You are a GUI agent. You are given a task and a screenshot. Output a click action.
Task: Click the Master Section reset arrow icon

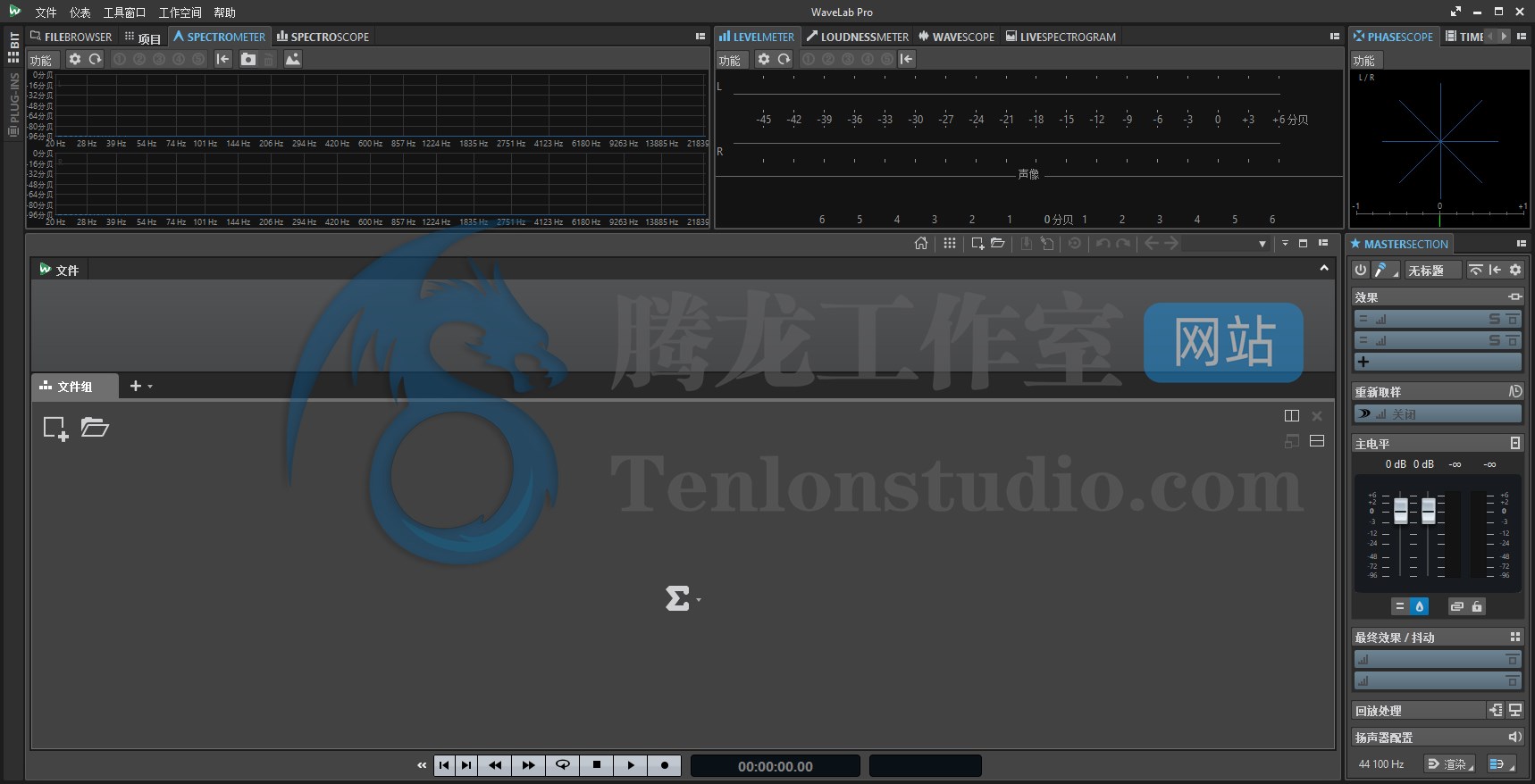(x=1496, y=270)
